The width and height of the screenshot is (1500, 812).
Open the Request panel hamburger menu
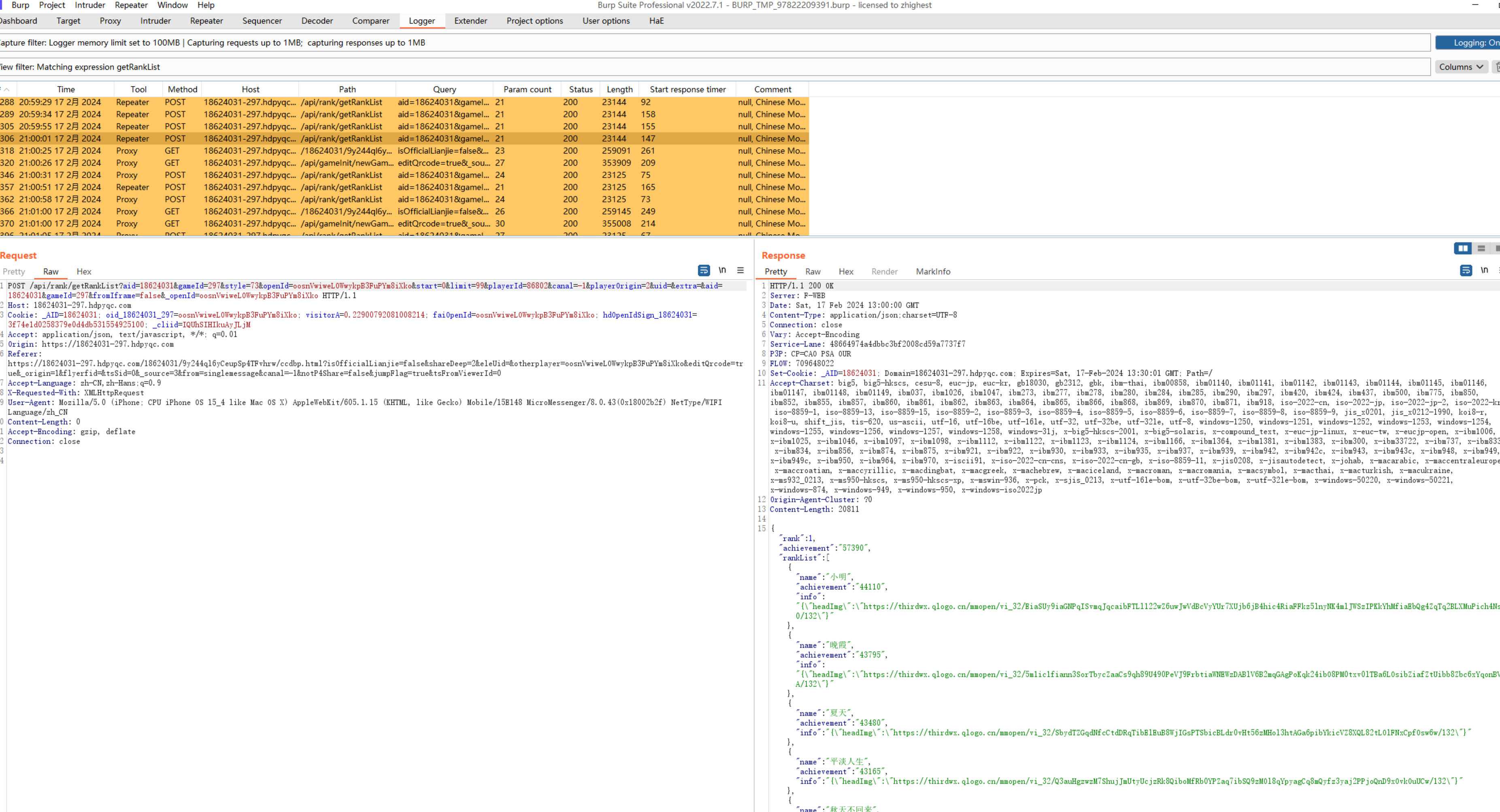(740, 271)
